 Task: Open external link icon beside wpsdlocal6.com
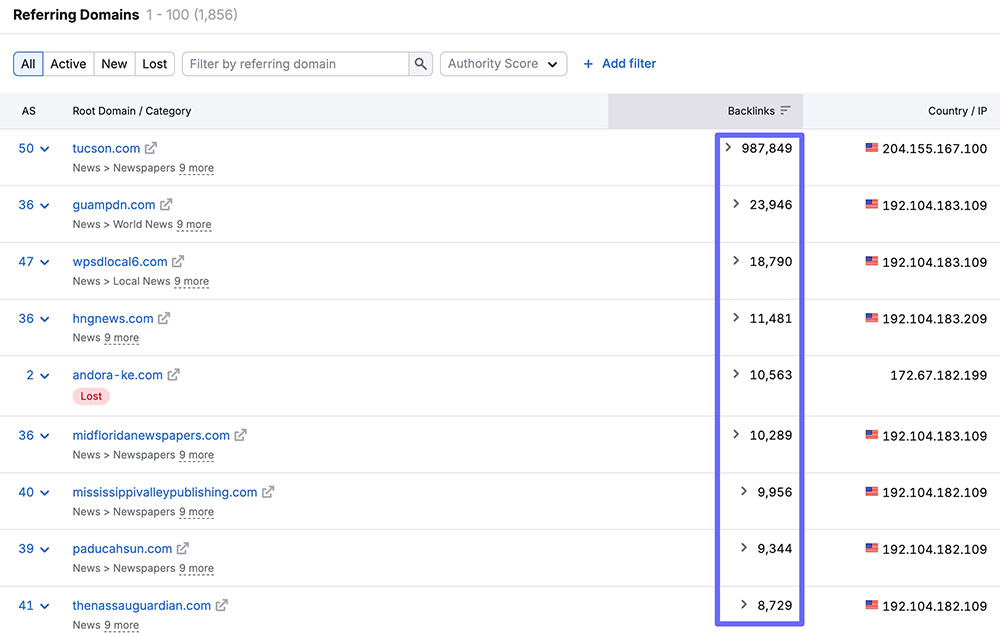(x=178, y=261)
